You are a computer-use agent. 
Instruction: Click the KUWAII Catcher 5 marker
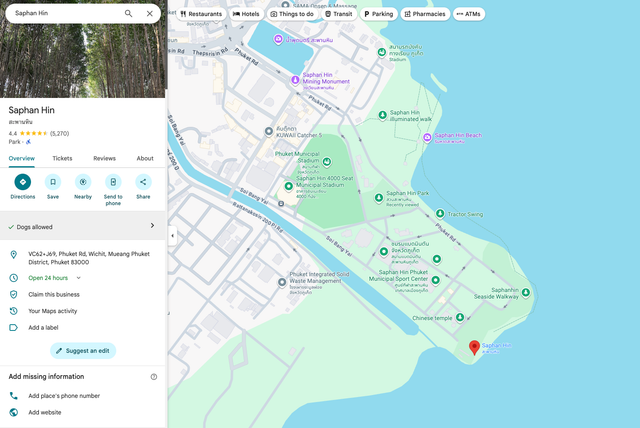269,131
